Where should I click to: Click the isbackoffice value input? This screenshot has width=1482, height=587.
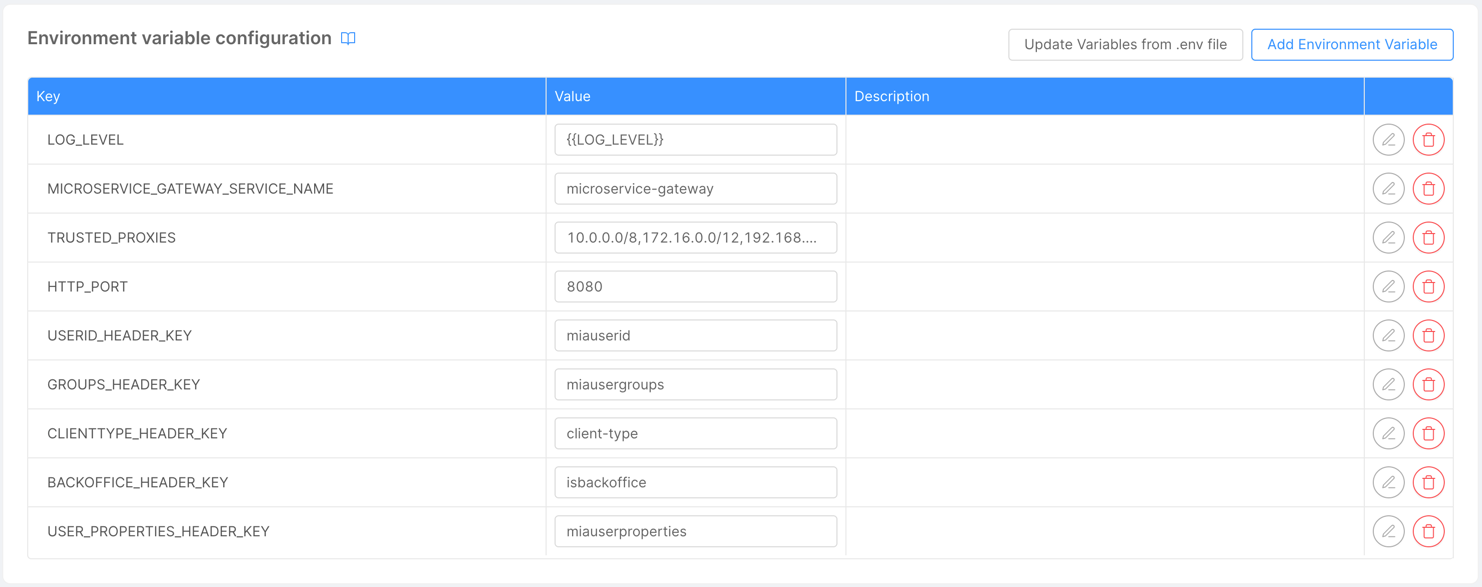(696, 482)
